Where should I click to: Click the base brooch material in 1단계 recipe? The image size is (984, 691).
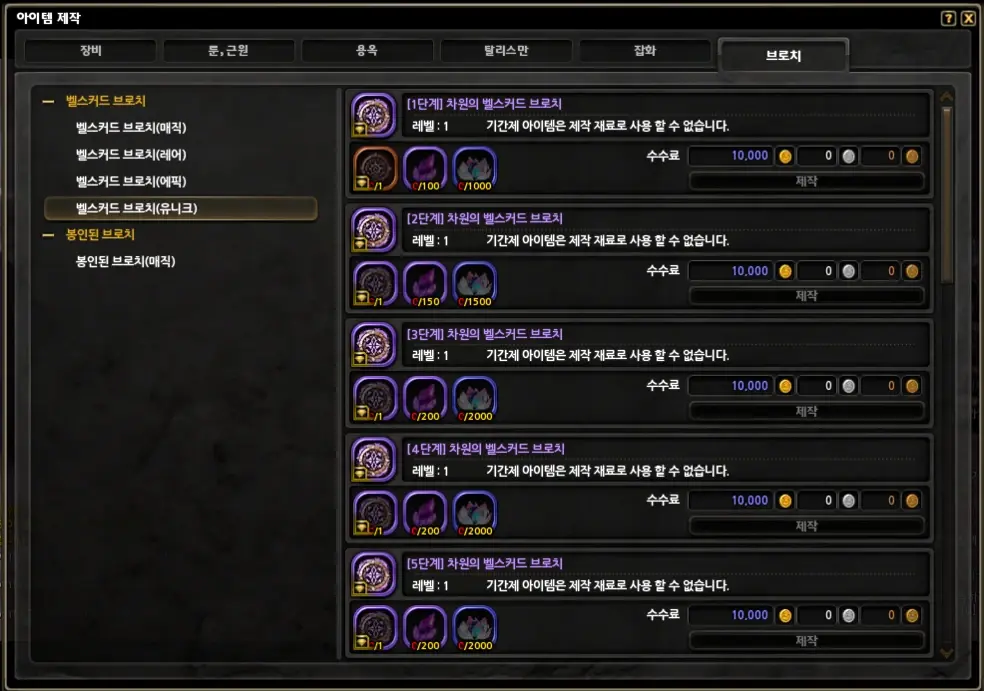coord(375,168)
